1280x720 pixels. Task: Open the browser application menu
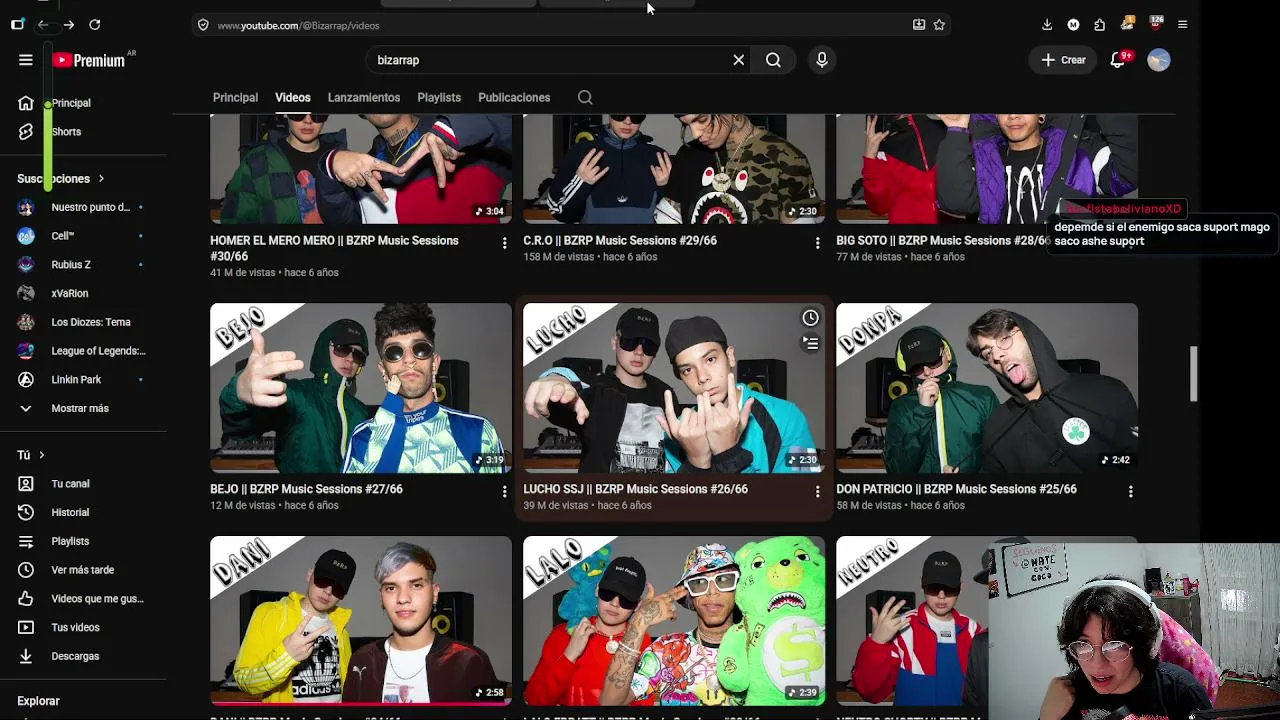(1182, 24)
